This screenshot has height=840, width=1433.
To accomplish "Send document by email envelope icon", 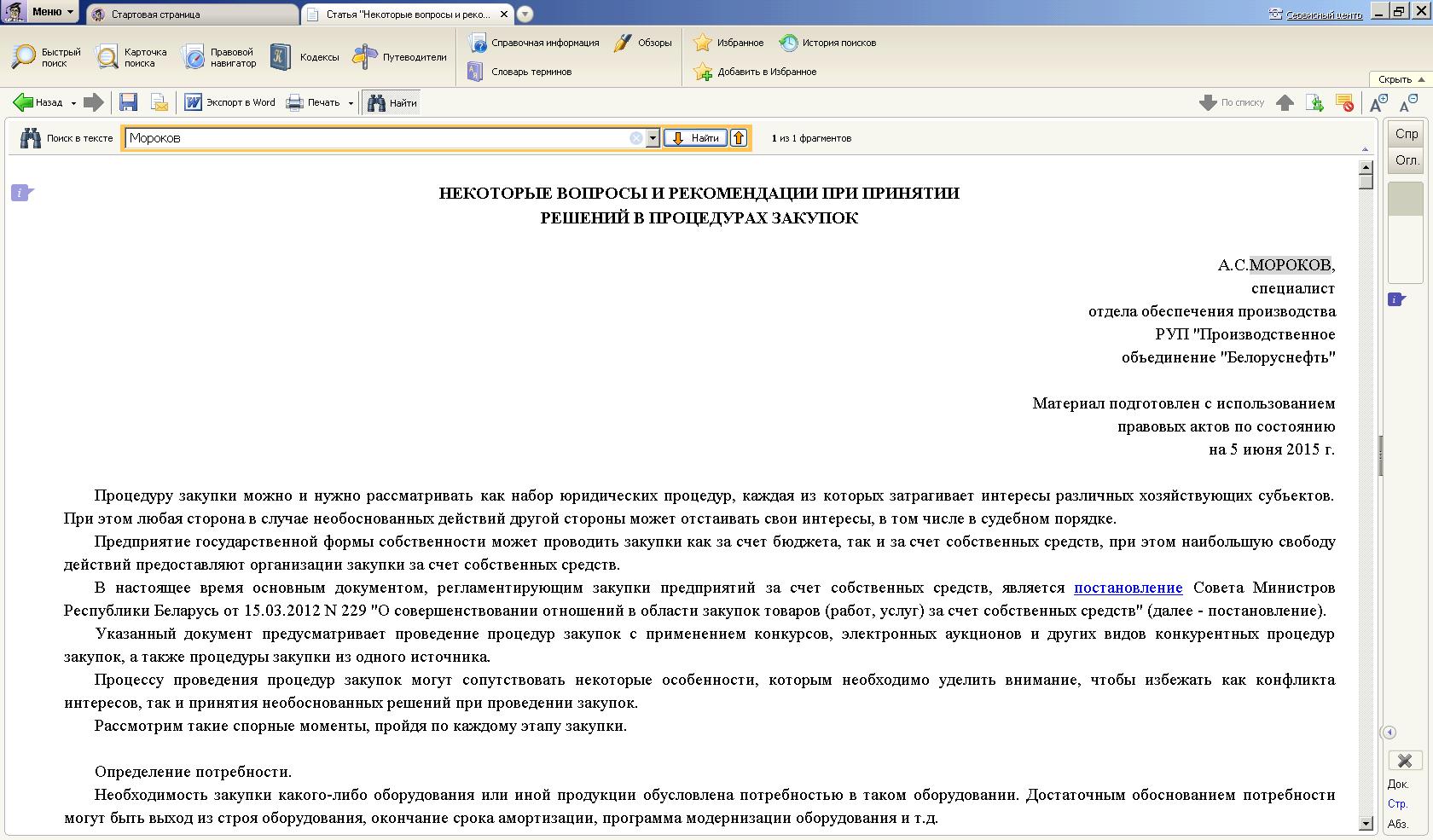I will point(160,103).
